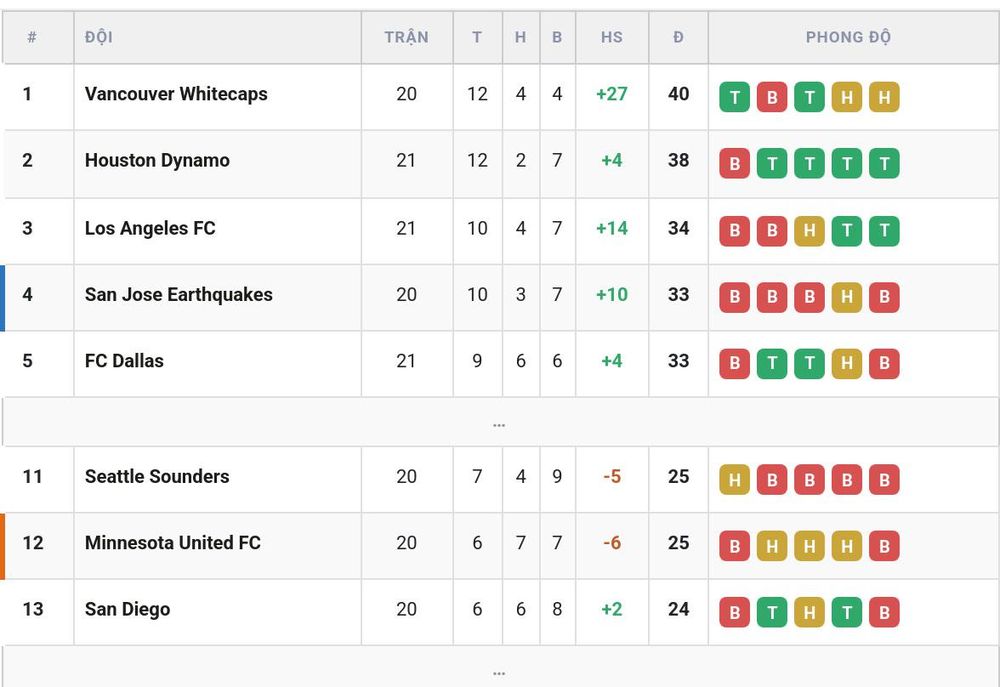The height and width of the screenshot is (687, 1000).
Task: Open the Vancouver Whitecaps team link
Action: [x=176, y=94]
